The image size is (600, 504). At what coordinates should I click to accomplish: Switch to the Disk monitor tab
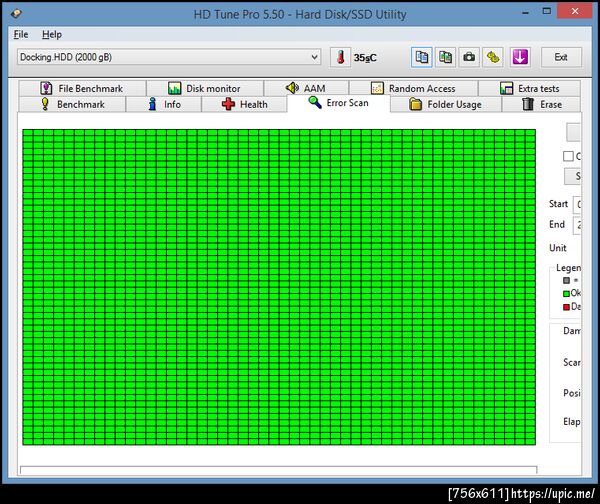(205, 88)
